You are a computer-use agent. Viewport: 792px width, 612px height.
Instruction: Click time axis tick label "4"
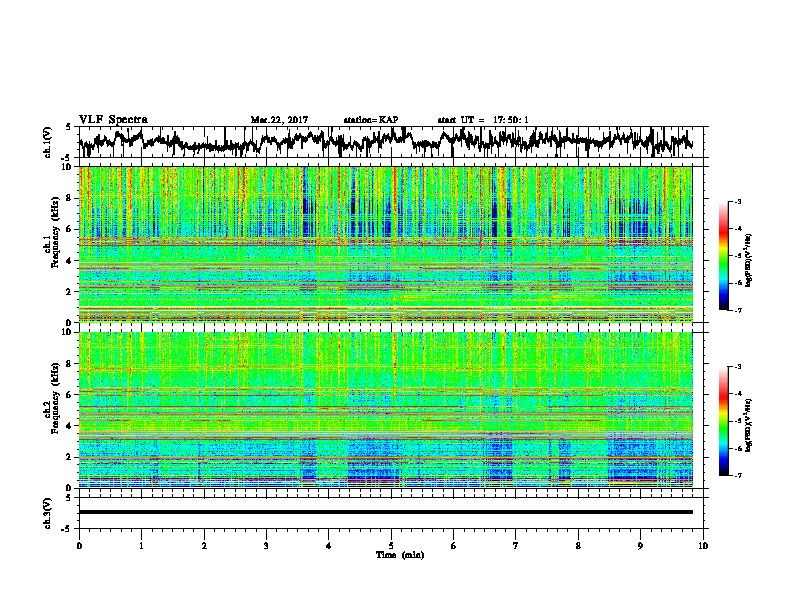coord(329,546)
